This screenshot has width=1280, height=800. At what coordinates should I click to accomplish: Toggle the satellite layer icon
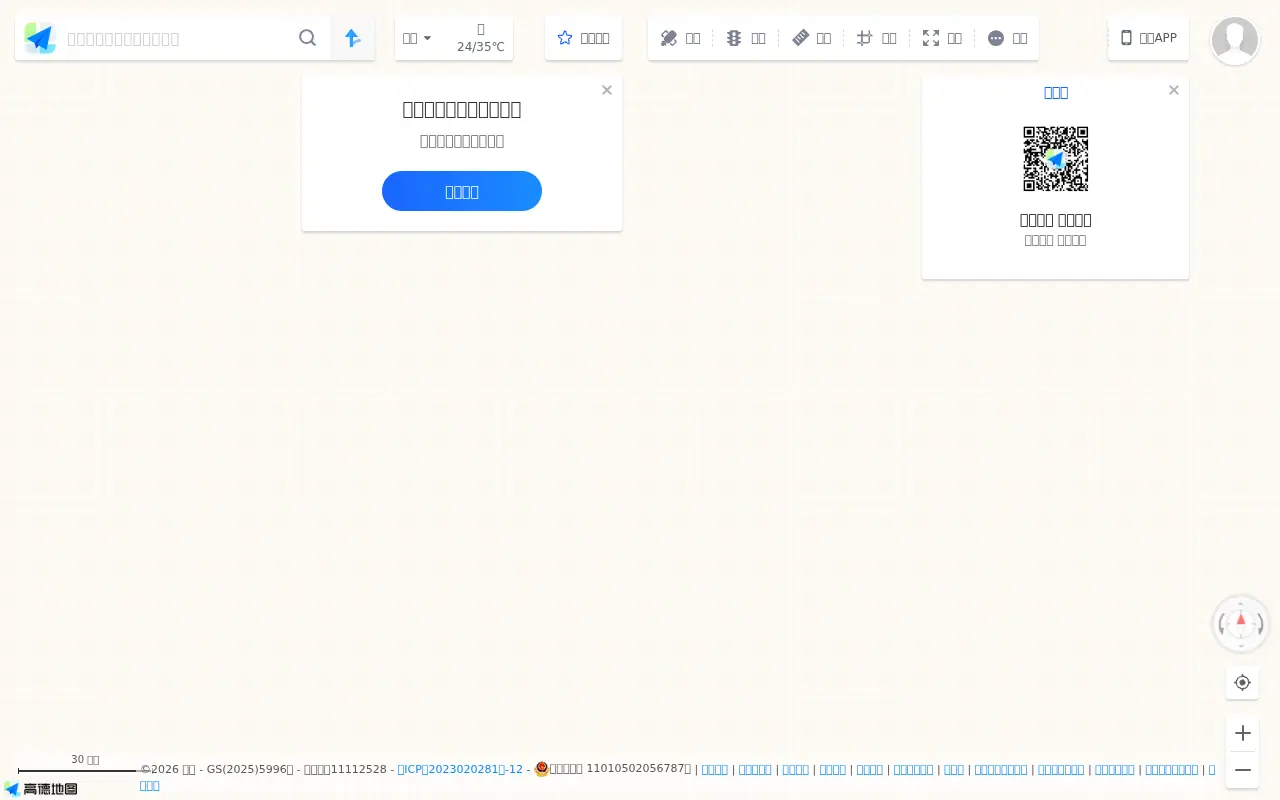coord(669,38)
